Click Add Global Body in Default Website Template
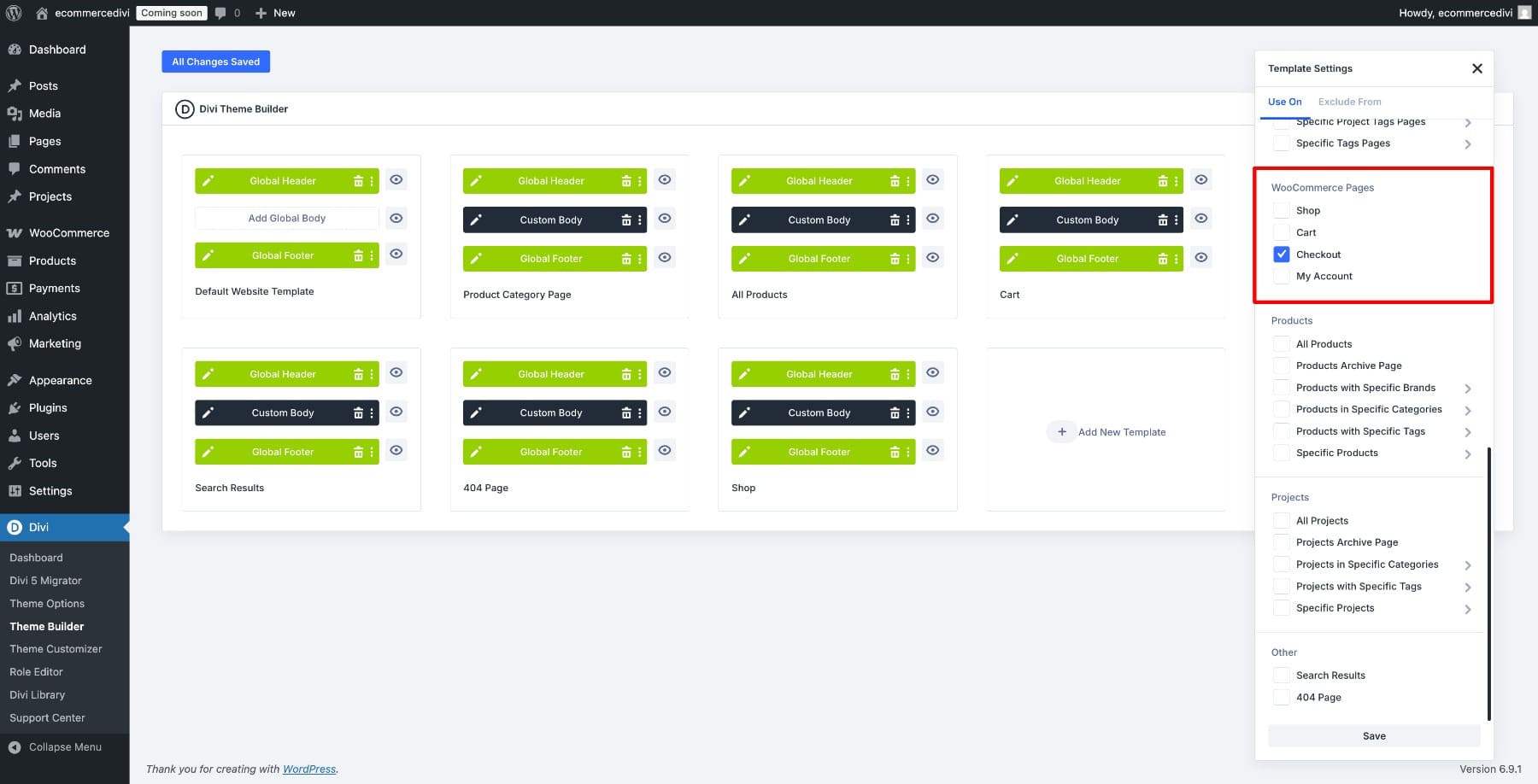The image size is (1538, 784). (287, 219)
